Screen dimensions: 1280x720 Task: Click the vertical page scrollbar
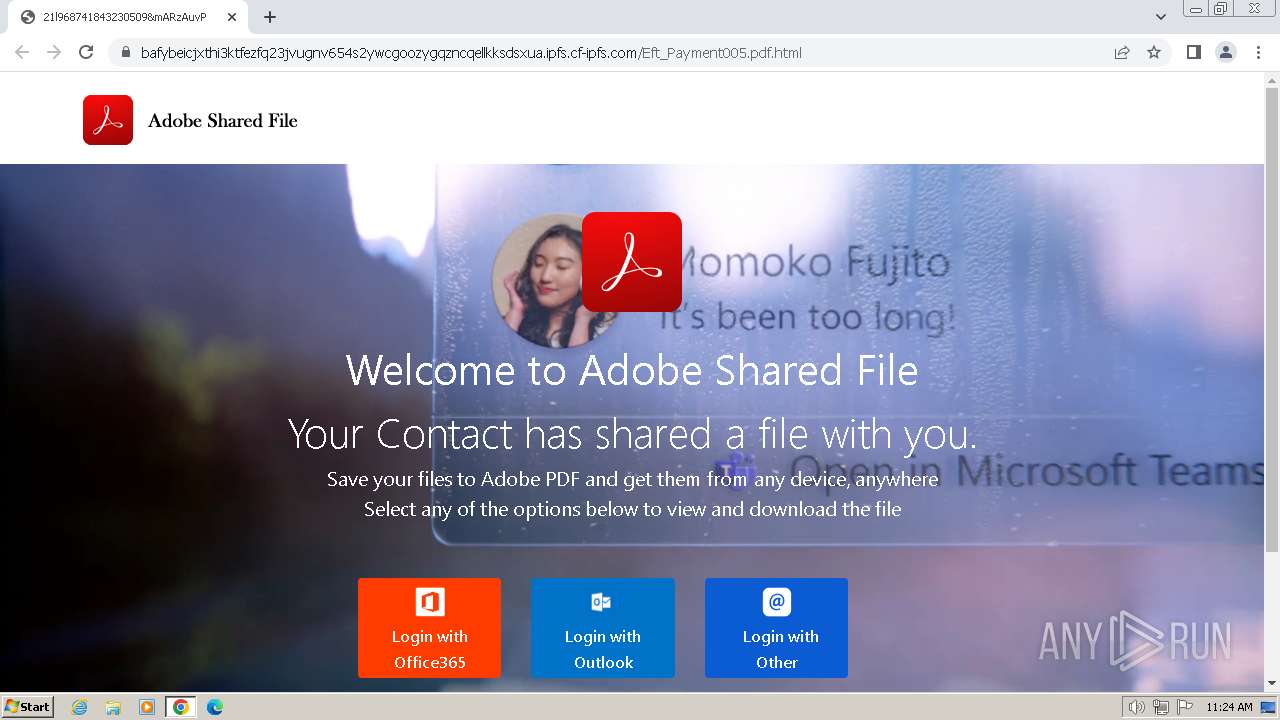(x=1272, y=320)
